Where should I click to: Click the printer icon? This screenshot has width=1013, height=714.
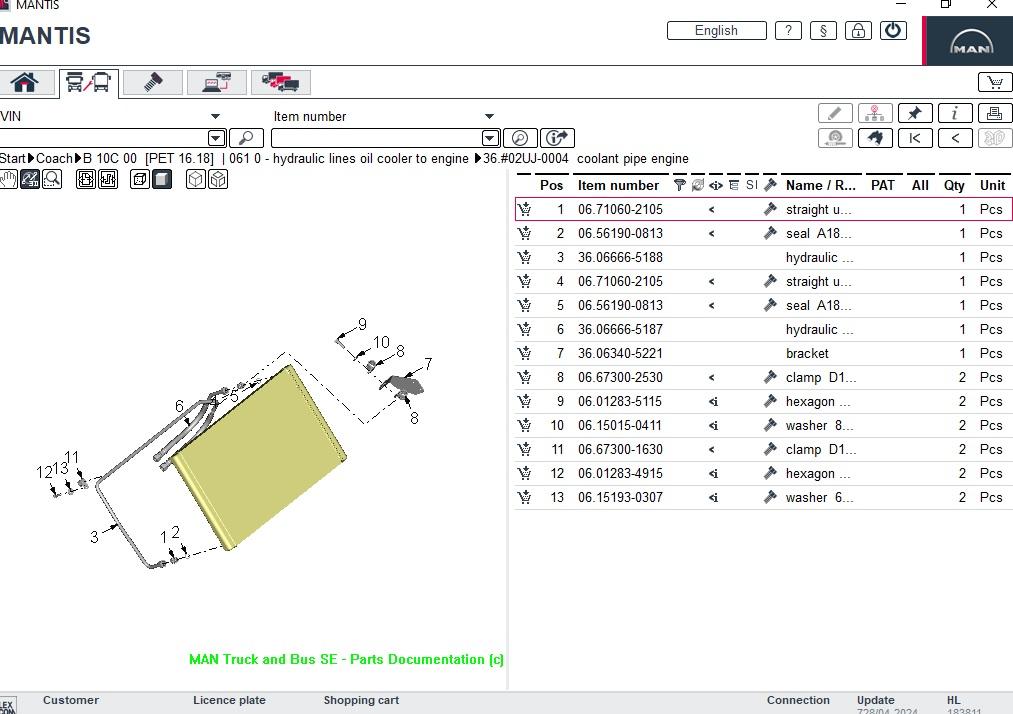tap(995, 113)
